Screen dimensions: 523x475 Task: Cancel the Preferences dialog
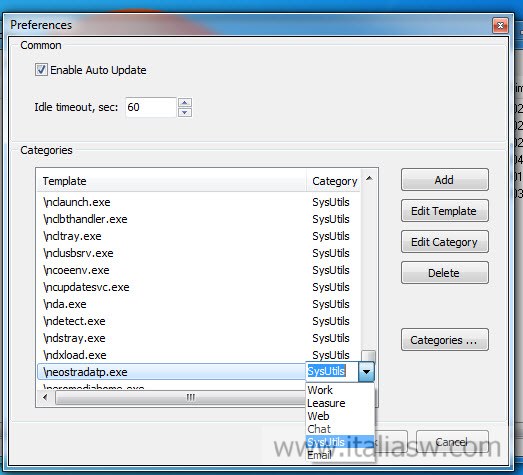[x=452, y=442]
